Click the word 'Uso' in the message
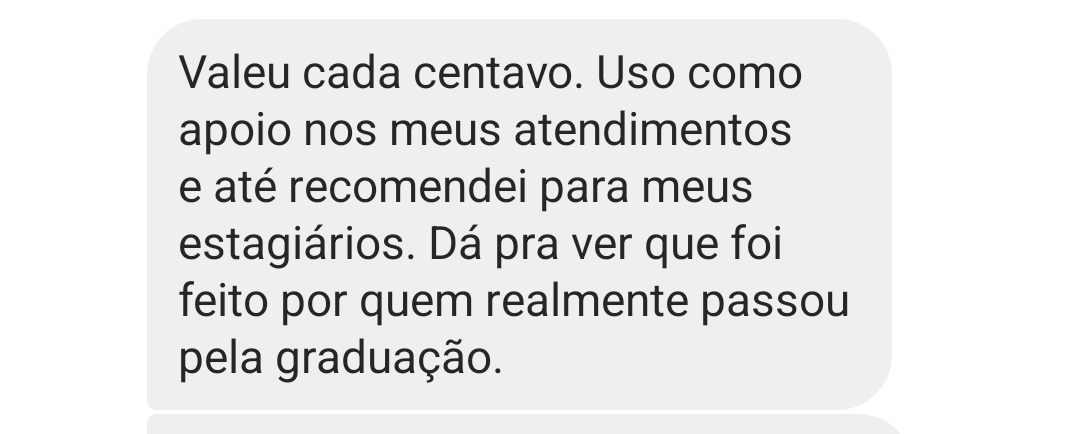The image size is (1080, 434). click(x=635, y=73)
